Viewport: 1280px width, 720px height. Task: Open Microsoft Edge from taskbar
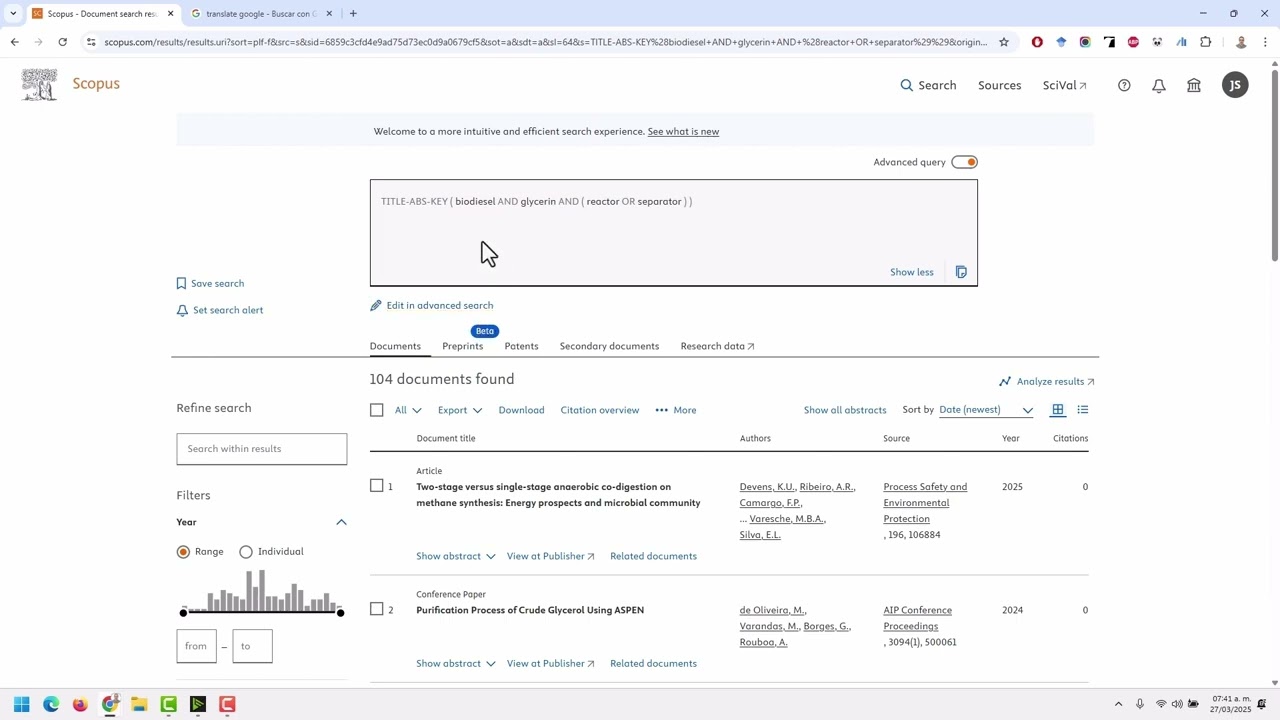click(x=51, y=705)
